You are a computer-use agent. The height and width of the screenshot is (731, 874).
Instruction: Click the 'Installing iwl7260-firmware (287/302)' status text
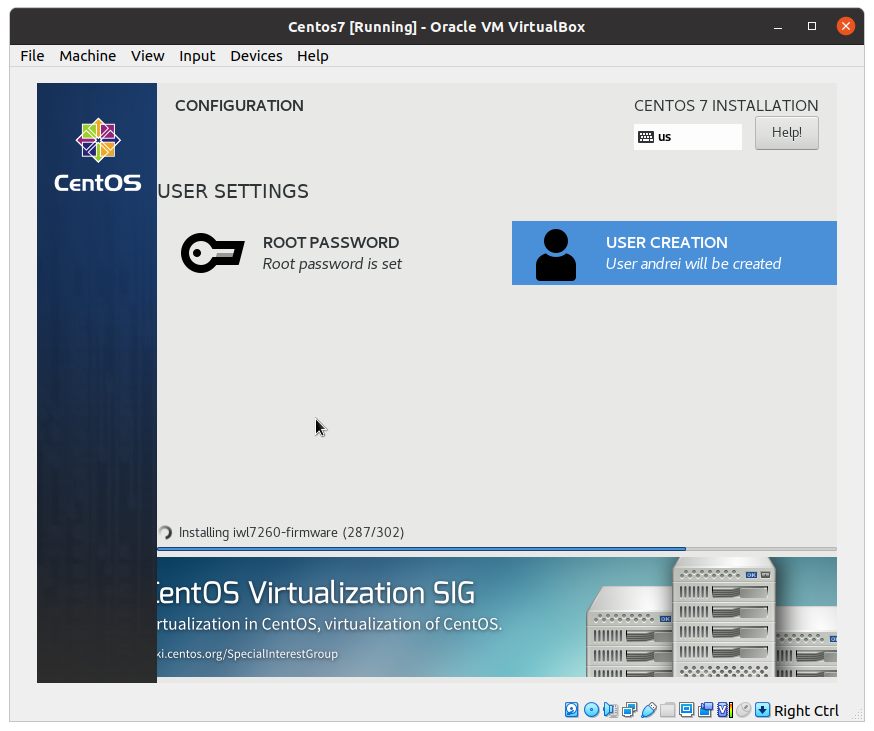pyautogui.click(x=291, y=532)
